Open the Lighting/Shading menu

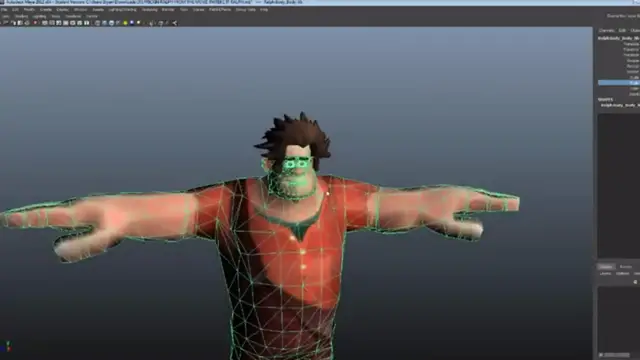122,9
